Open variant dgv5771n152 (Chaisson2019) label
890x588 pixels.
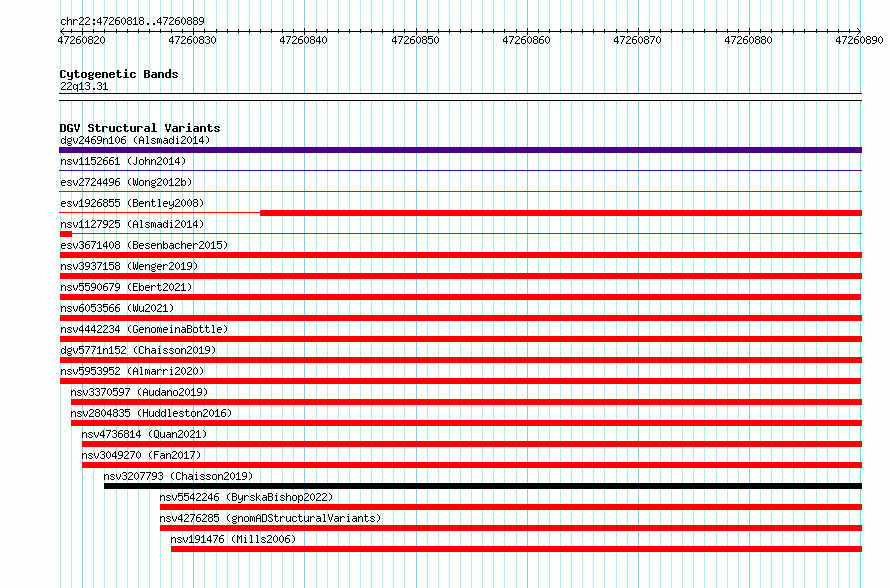138,350
